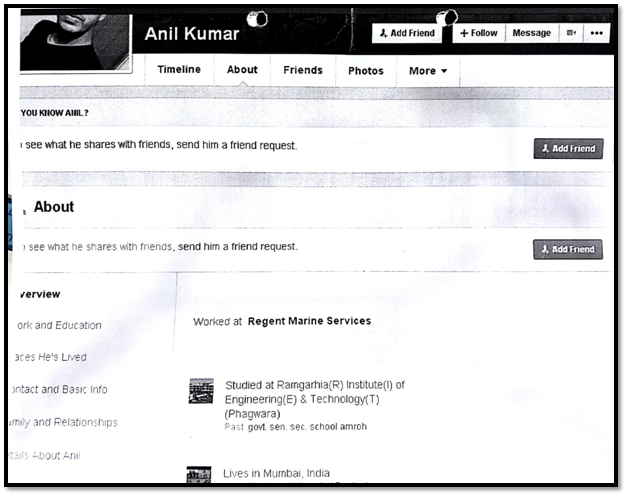Screen dimensions: 628x497
Task: Click 'YOU KNOW ANIL?' heading text
Action: click(x=54, y=113)
